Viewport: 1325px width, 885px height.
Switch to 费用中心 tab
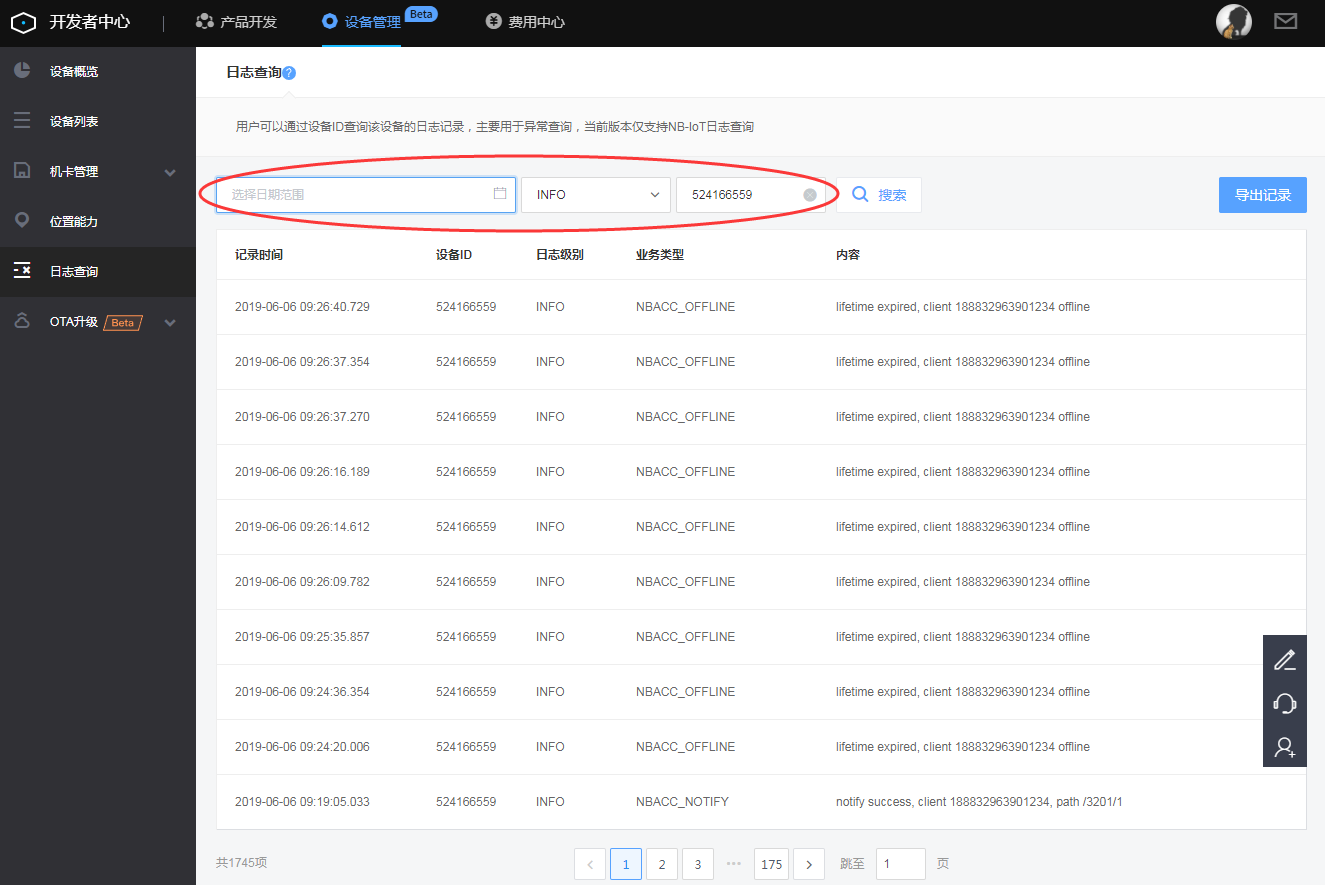pyautogui.click(x=525, y=21)
